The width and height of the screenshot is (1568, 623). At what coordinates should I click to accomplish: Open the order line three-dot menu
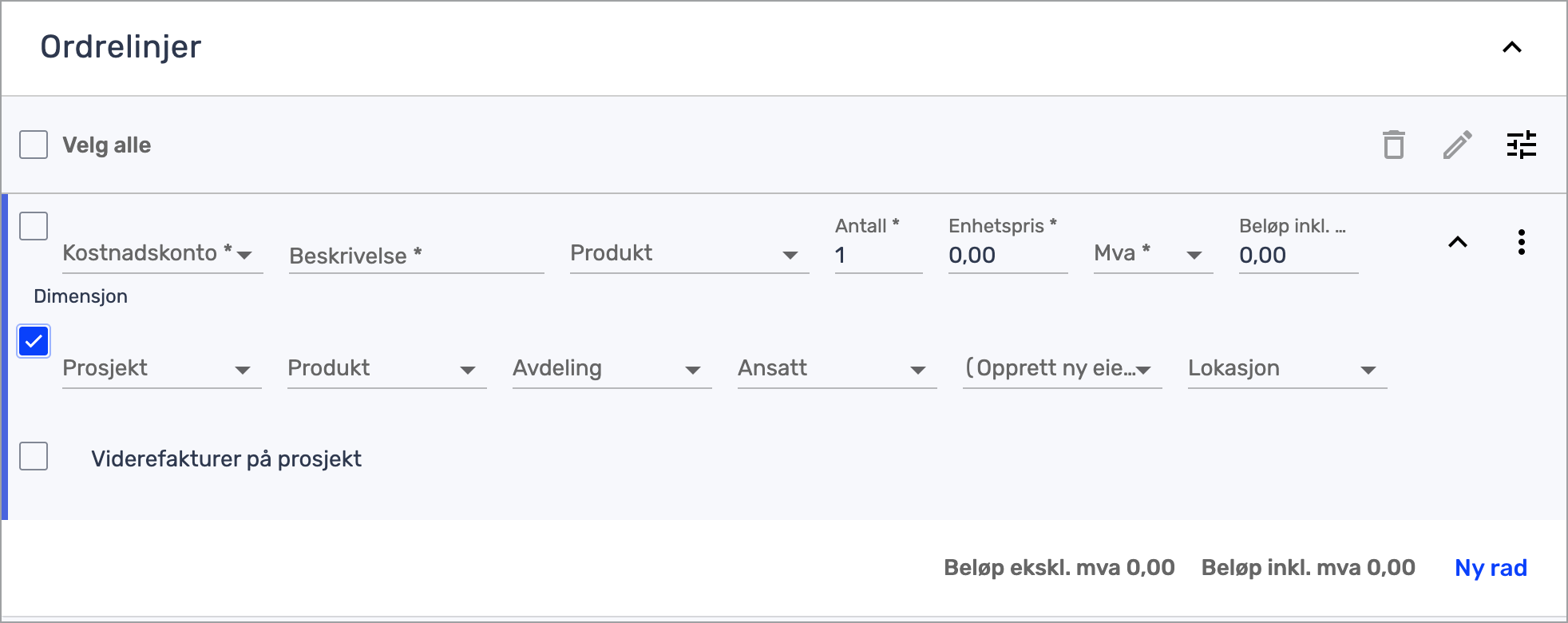1521,242
